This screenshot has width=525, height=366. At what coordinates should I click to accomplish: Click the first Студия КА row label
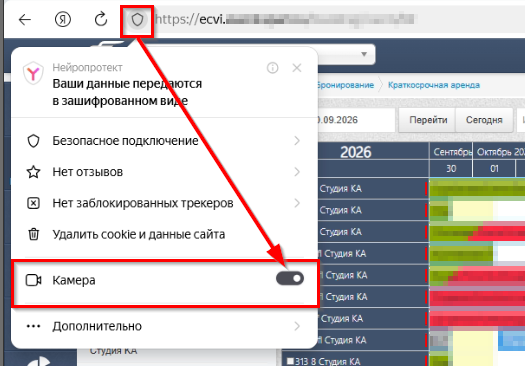click(x=341, y=189)
